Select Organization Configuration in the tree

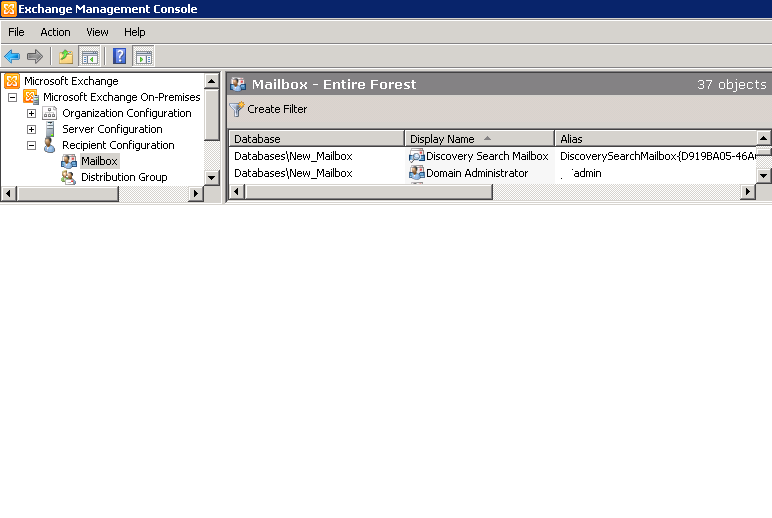pos(127,113)
